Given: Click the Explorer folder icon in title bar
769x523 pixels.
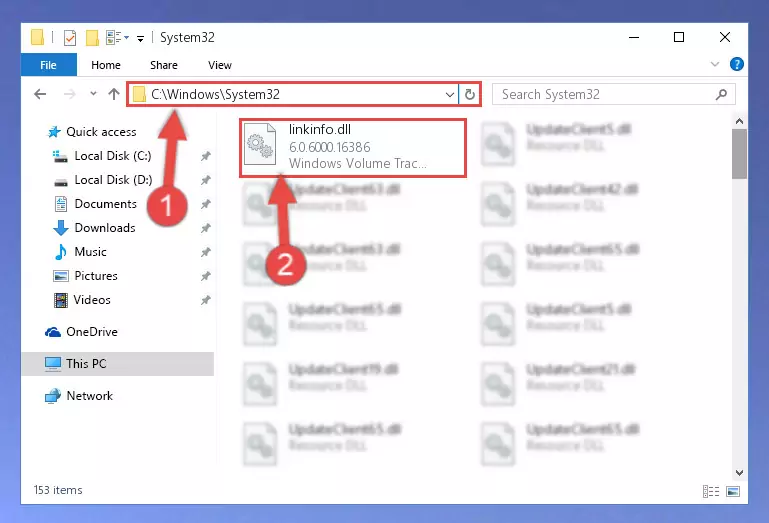Looking at the screenshot, I should coord(37,37).
